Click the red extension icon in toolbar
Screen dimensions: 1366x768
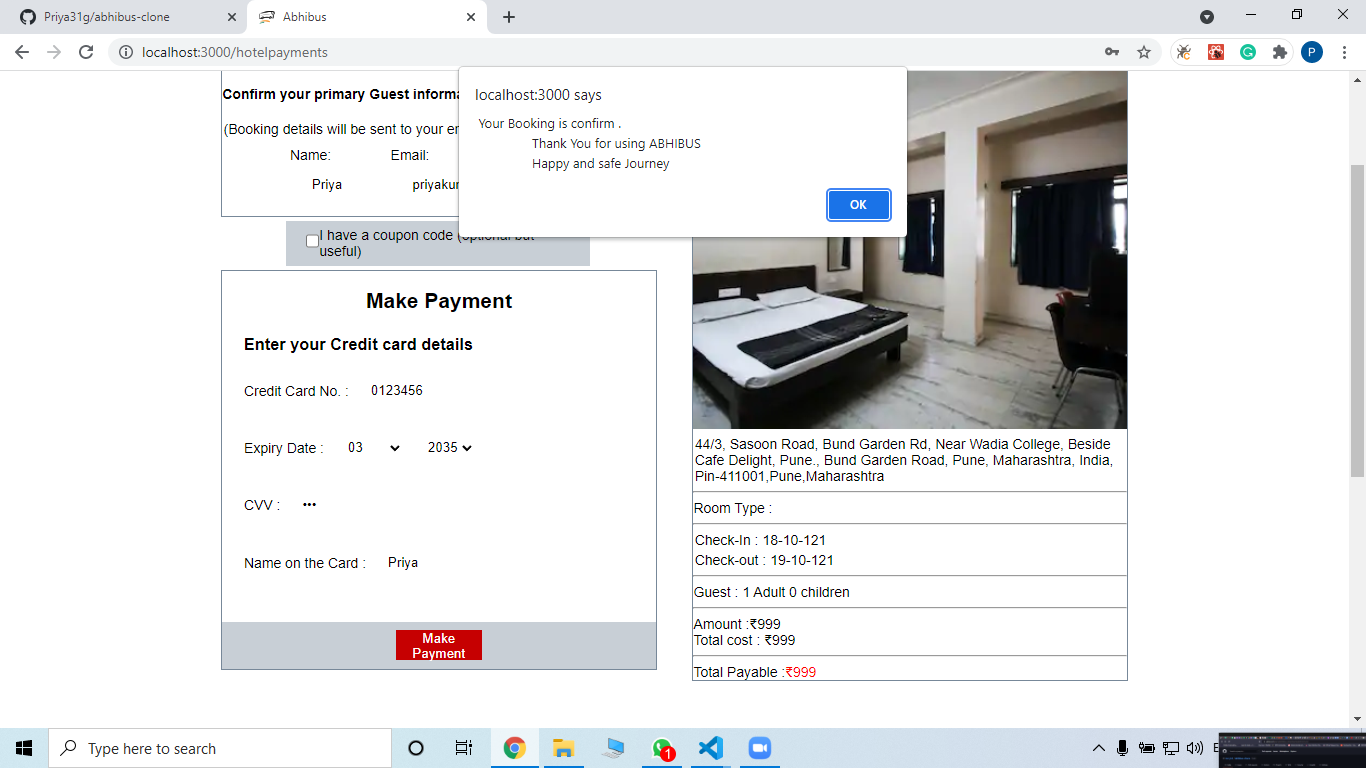coord(1216,52)
